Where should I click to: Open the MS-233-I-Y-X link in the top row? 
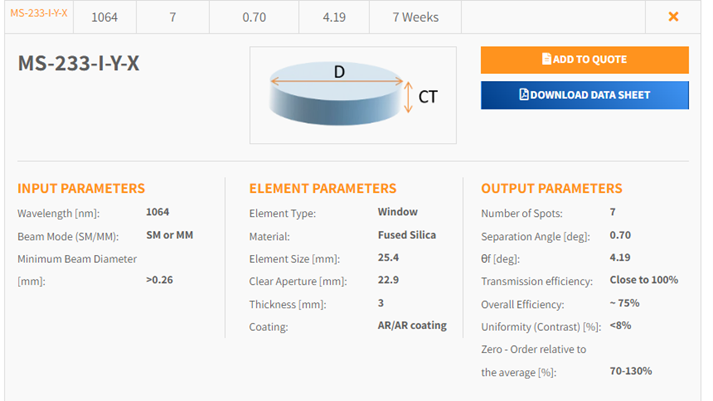39,16
